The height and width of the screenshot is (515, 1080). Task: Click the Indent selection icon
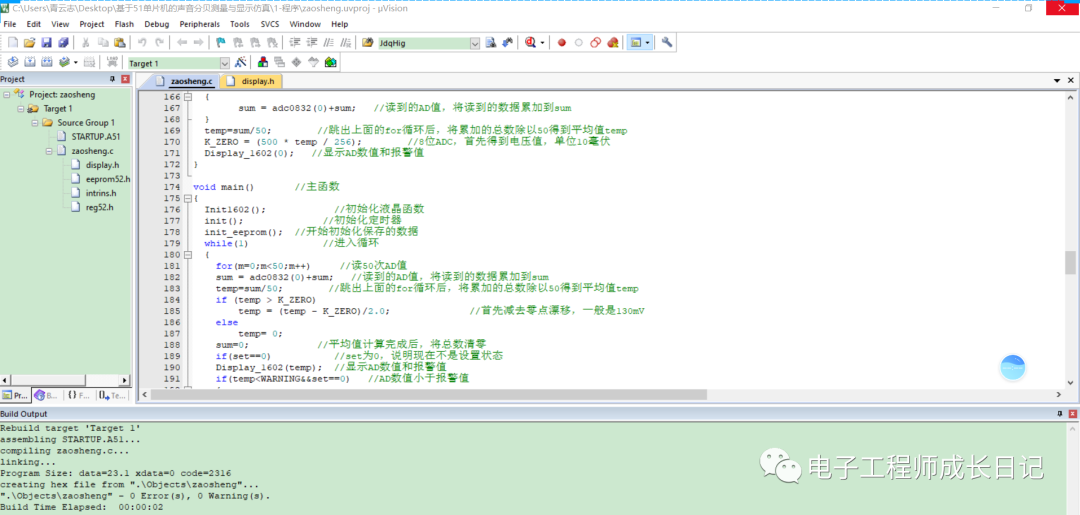295,42
